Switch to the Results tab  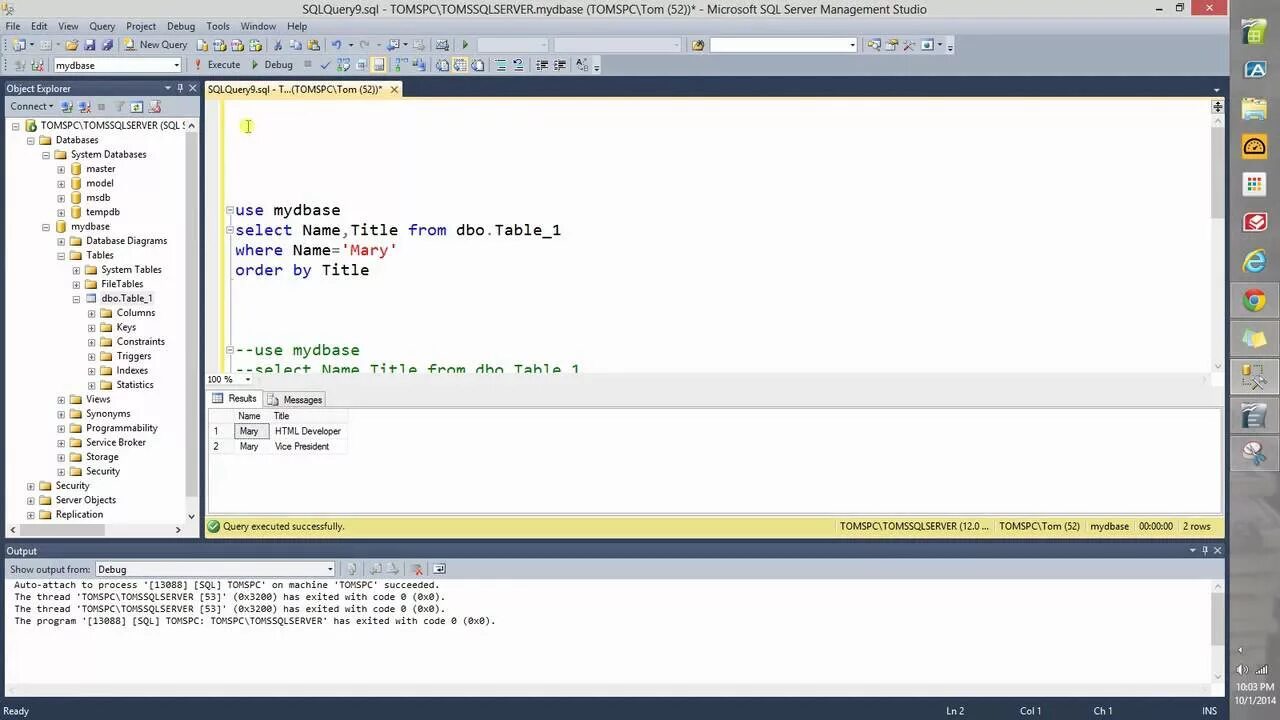[235, 398]
